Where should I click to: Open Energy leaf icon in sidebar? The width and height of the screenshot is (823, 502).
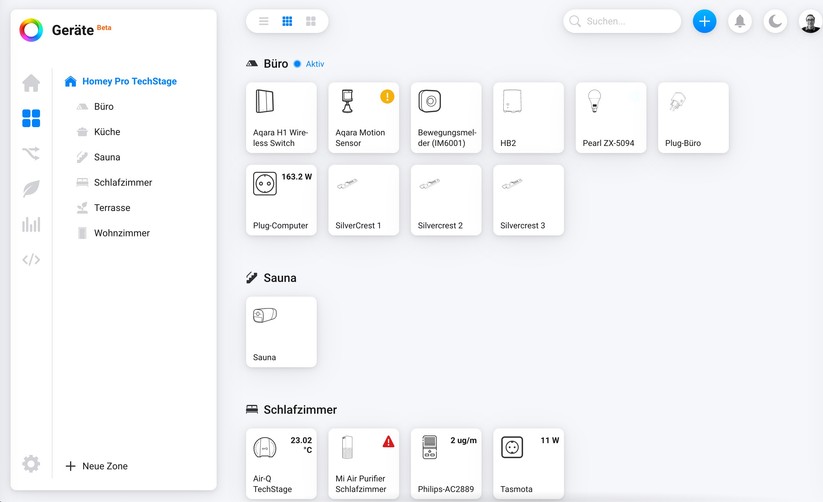(31, 189)
